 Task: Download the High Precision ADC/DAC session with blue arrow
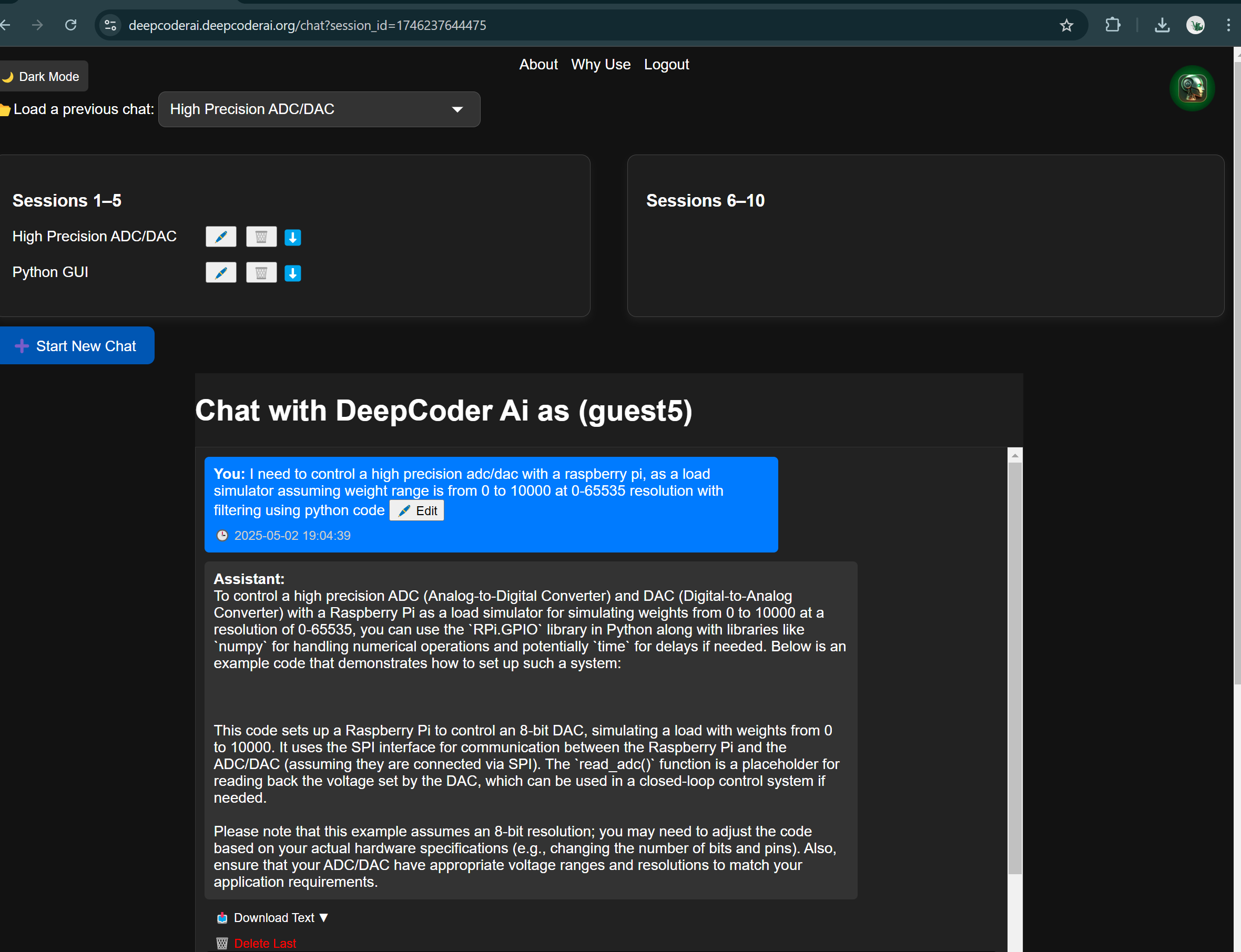tap(292, 238)
